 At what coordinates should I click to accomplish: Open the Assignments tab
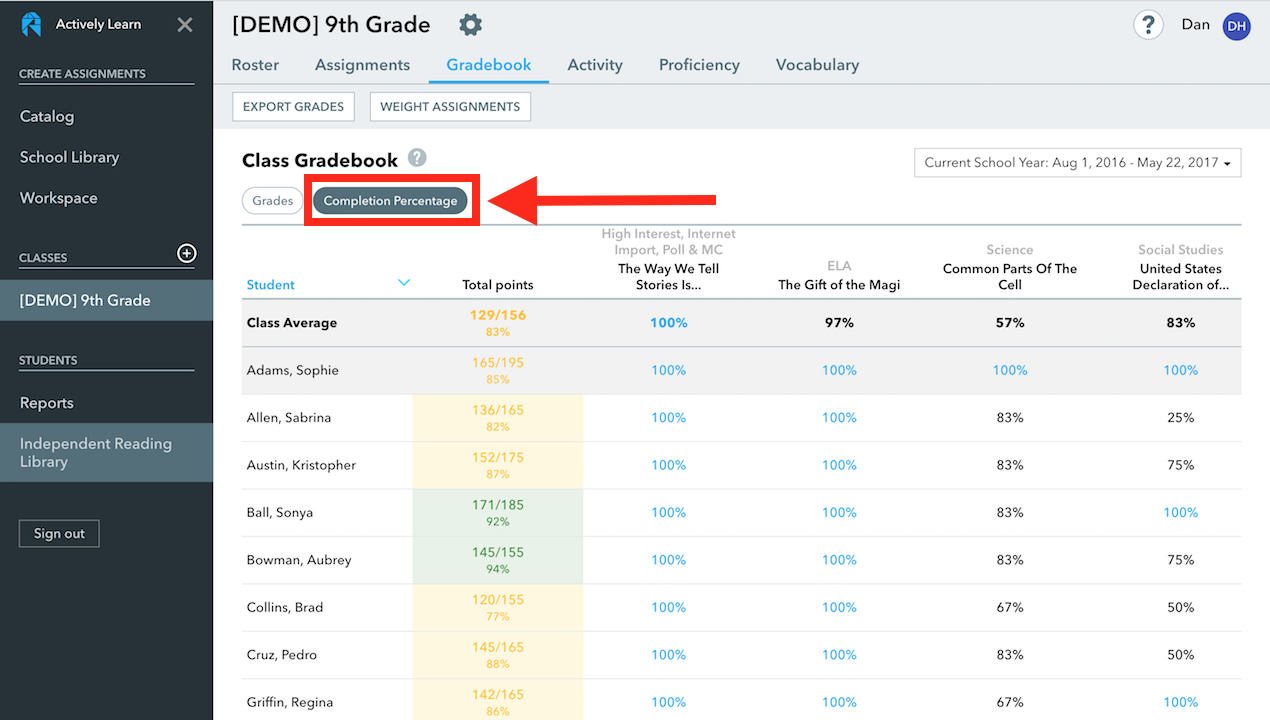point(362,65)
